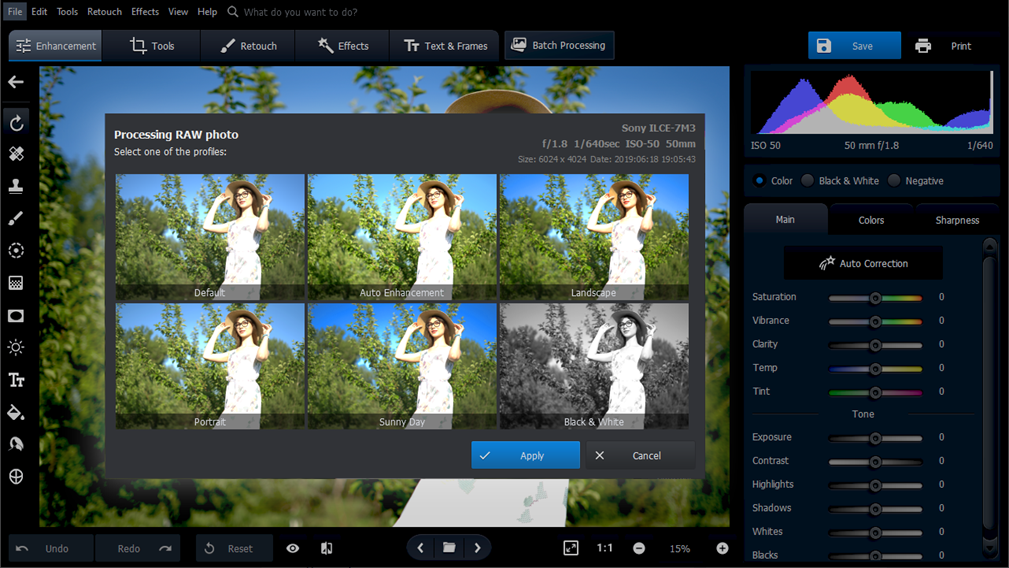Open the sun brightness tool
The width and height of the screenshot is (1009, 568).
[16, 347]
